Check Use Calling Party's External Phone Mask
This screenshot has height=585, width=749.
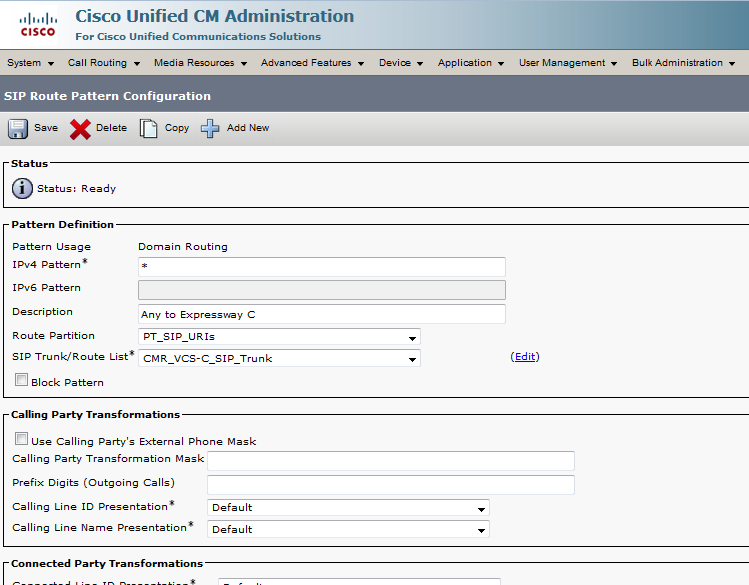coord(21,438)
